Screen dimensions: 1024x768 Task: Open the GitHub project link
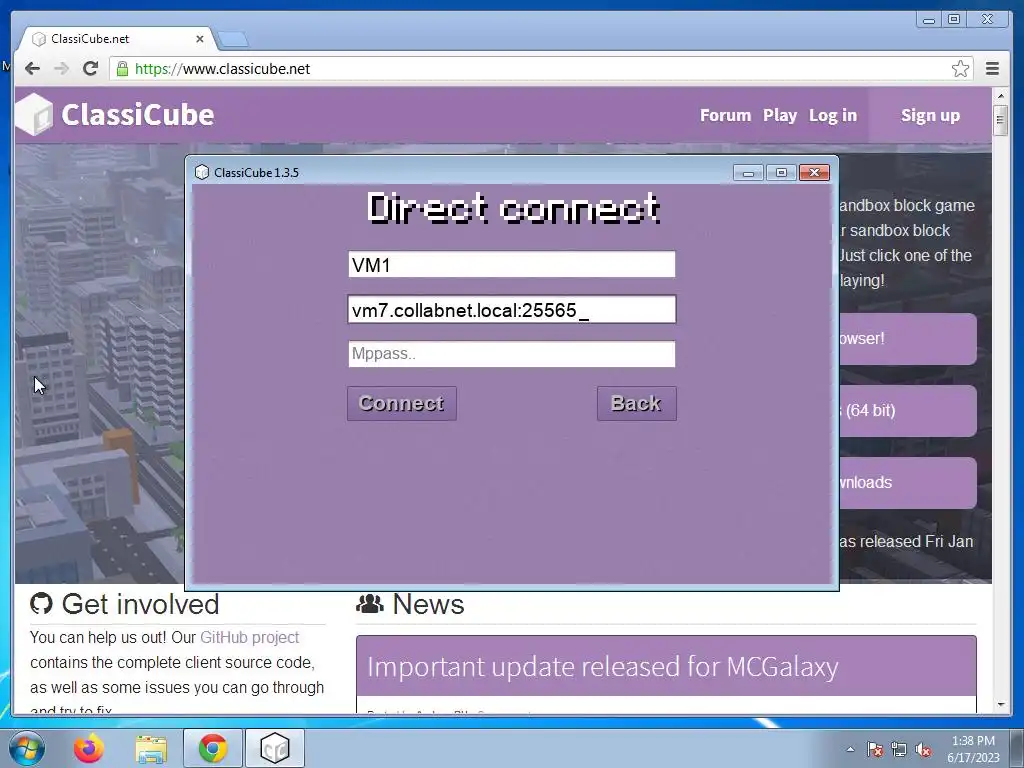pos(249,637)
